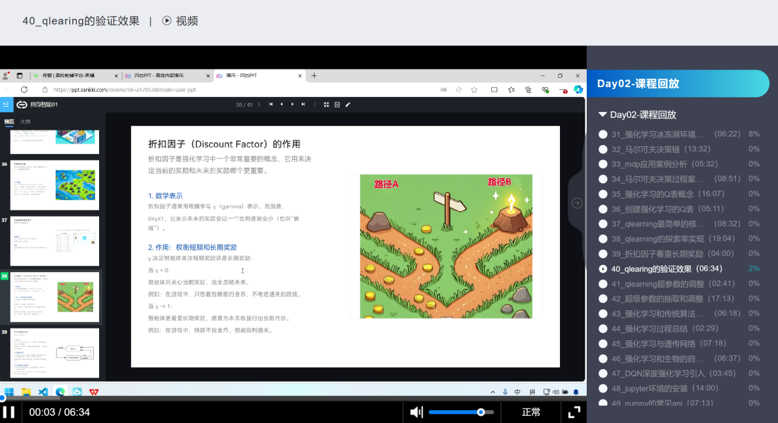Enter fullscreen video mode
Screen dimensions: 778x423
(574, 412)
